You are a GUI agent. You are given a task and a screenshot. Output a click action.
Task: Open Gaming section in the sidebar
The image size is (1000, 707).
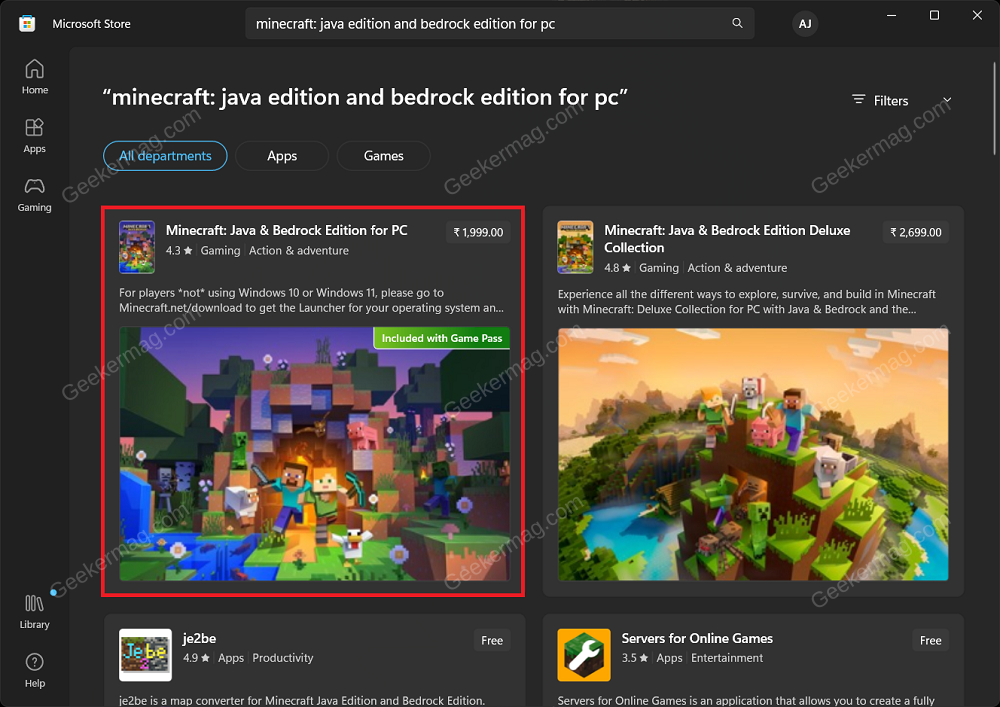(x=34, y=194)
